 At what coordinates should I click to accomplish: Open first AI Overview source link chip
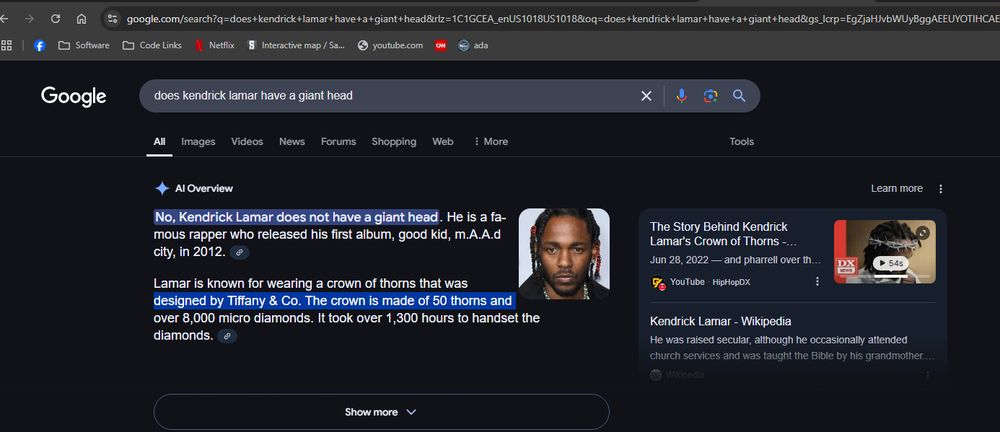pos(239,252)
